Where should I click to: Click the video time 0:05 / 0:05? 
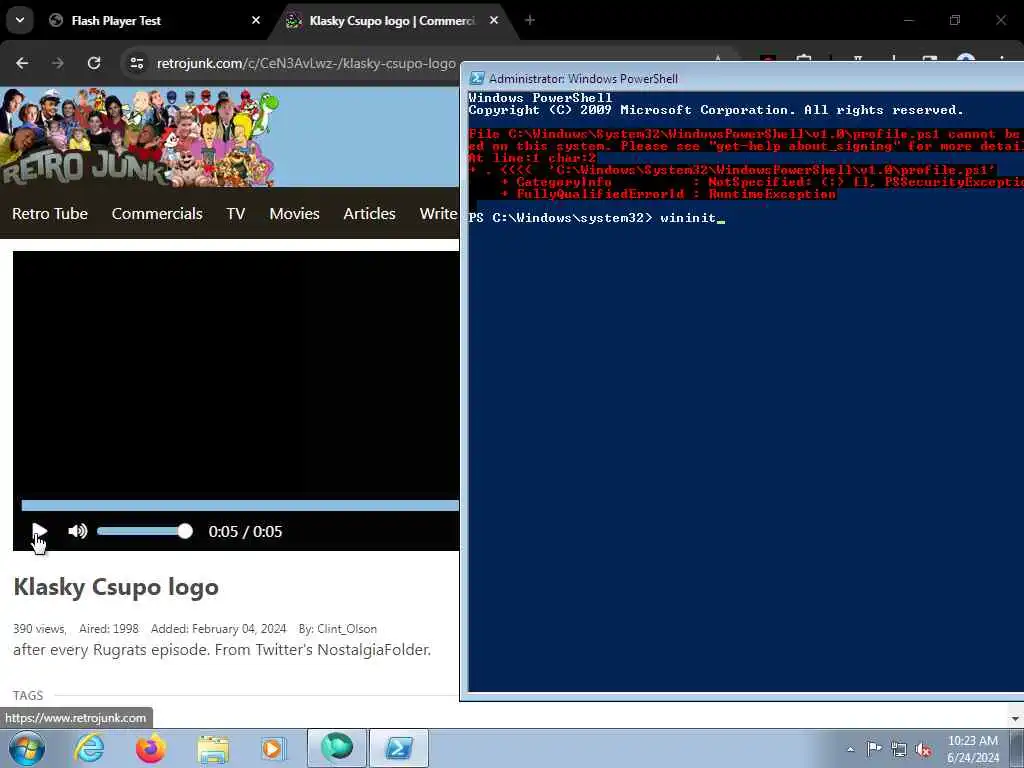(x=246, y=532)
